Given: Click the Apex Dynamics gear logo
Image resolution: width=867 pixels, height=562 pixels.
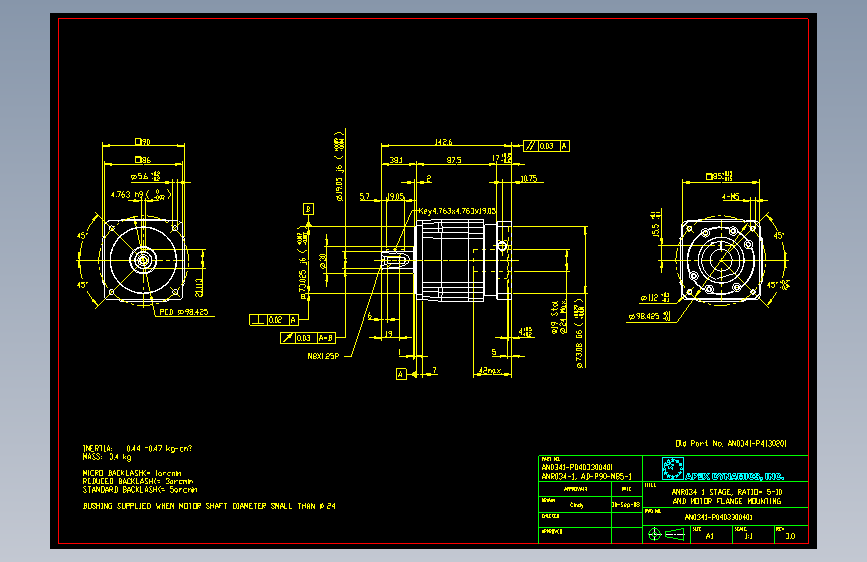Looking at the screenshot, I should tap(673, 469).
